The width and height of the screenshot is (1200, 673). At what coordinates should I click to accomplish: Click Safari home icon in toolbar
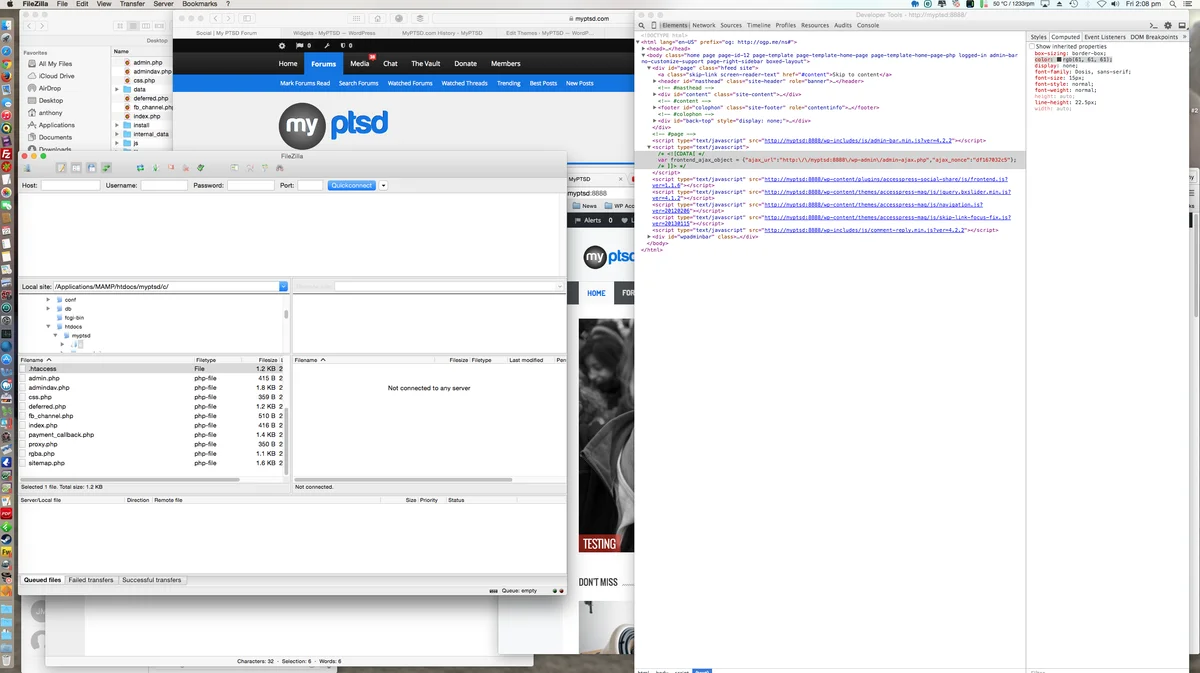click(377, 18)
